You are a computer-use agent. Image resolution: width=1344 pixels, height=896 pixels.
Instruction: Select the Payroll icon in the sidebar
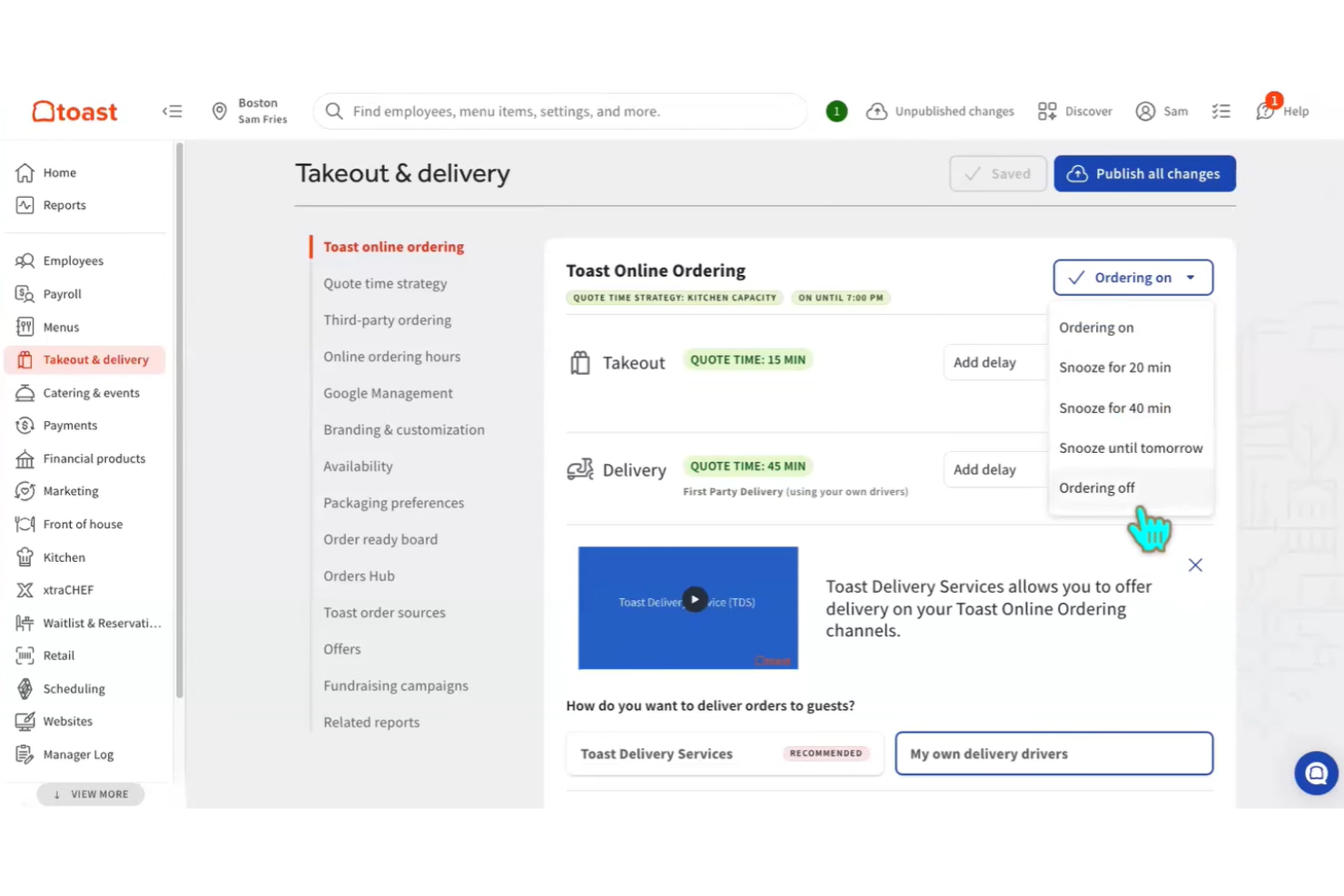(x=25, y=293)
